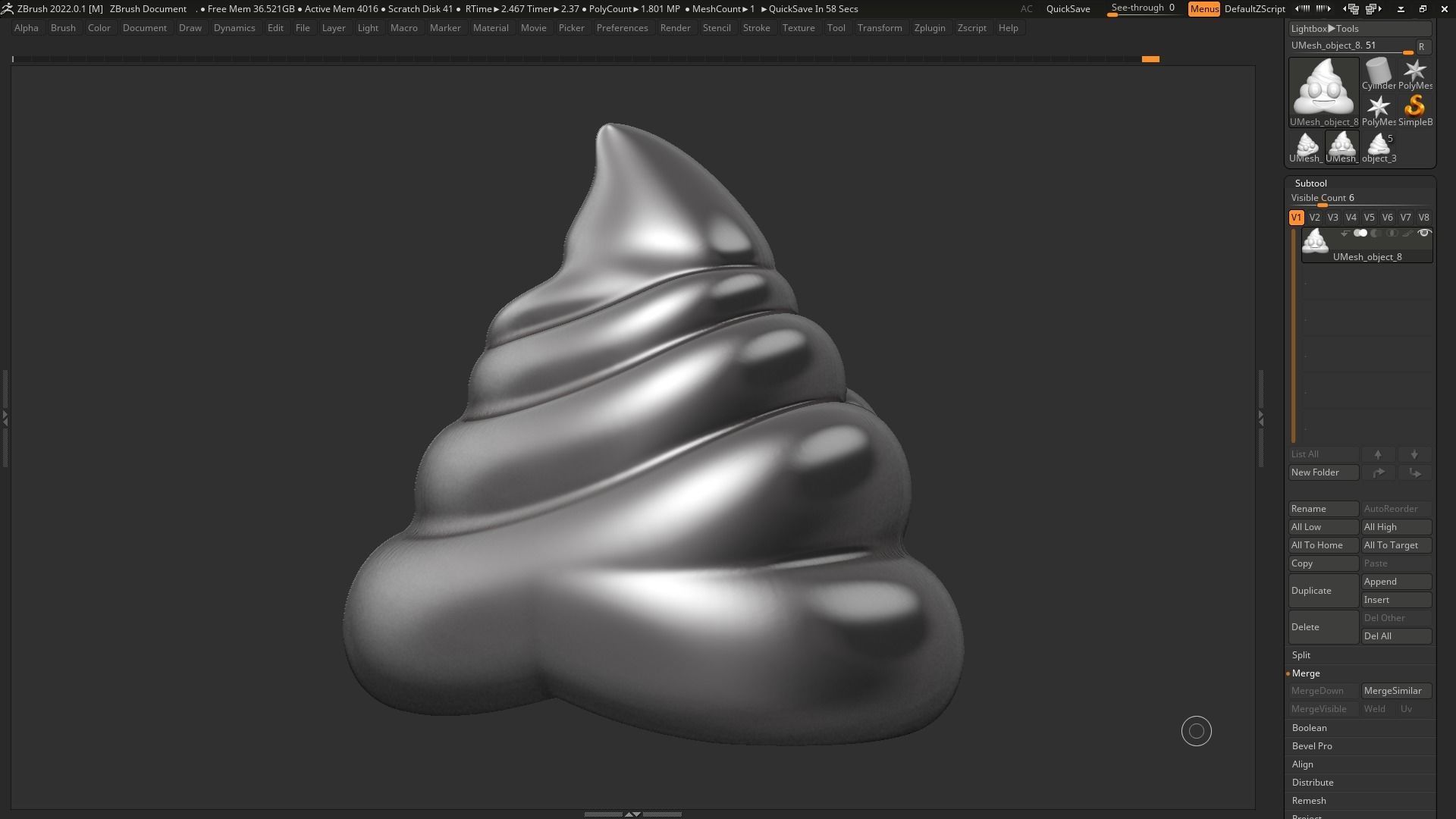Click the move-out-of-folder arrow icon
The width and height of the screenshot is (1456, 819).
pos(1414,472)
